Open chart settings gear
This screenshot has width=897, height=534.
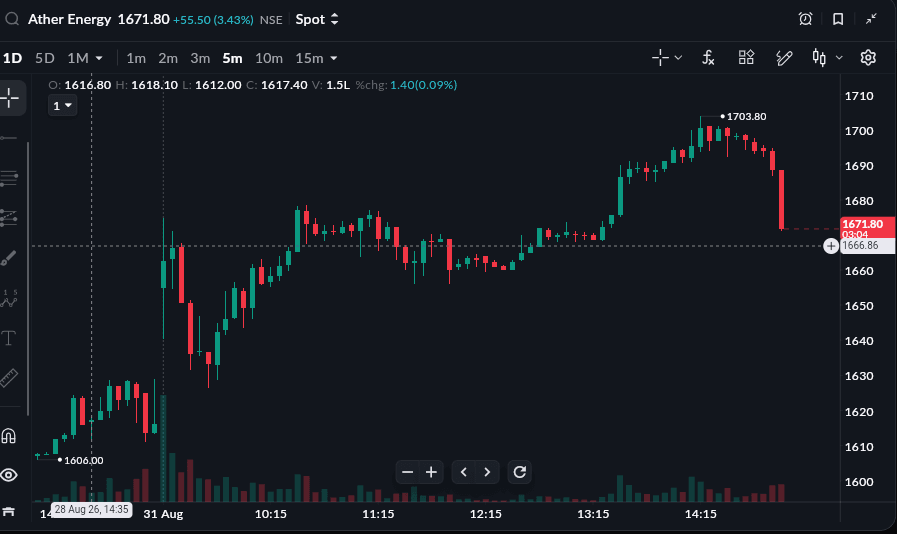868,58
